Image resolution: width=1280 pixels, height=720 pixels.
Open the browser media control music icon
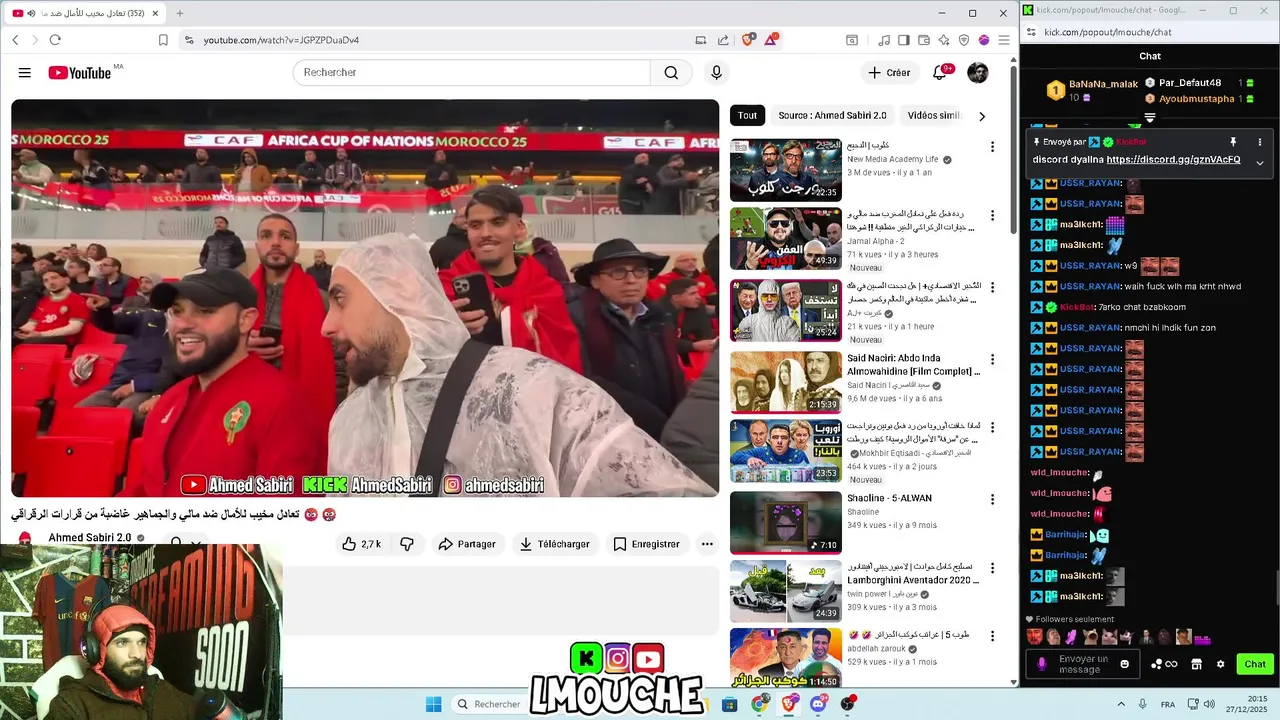(x=884, y=40)
